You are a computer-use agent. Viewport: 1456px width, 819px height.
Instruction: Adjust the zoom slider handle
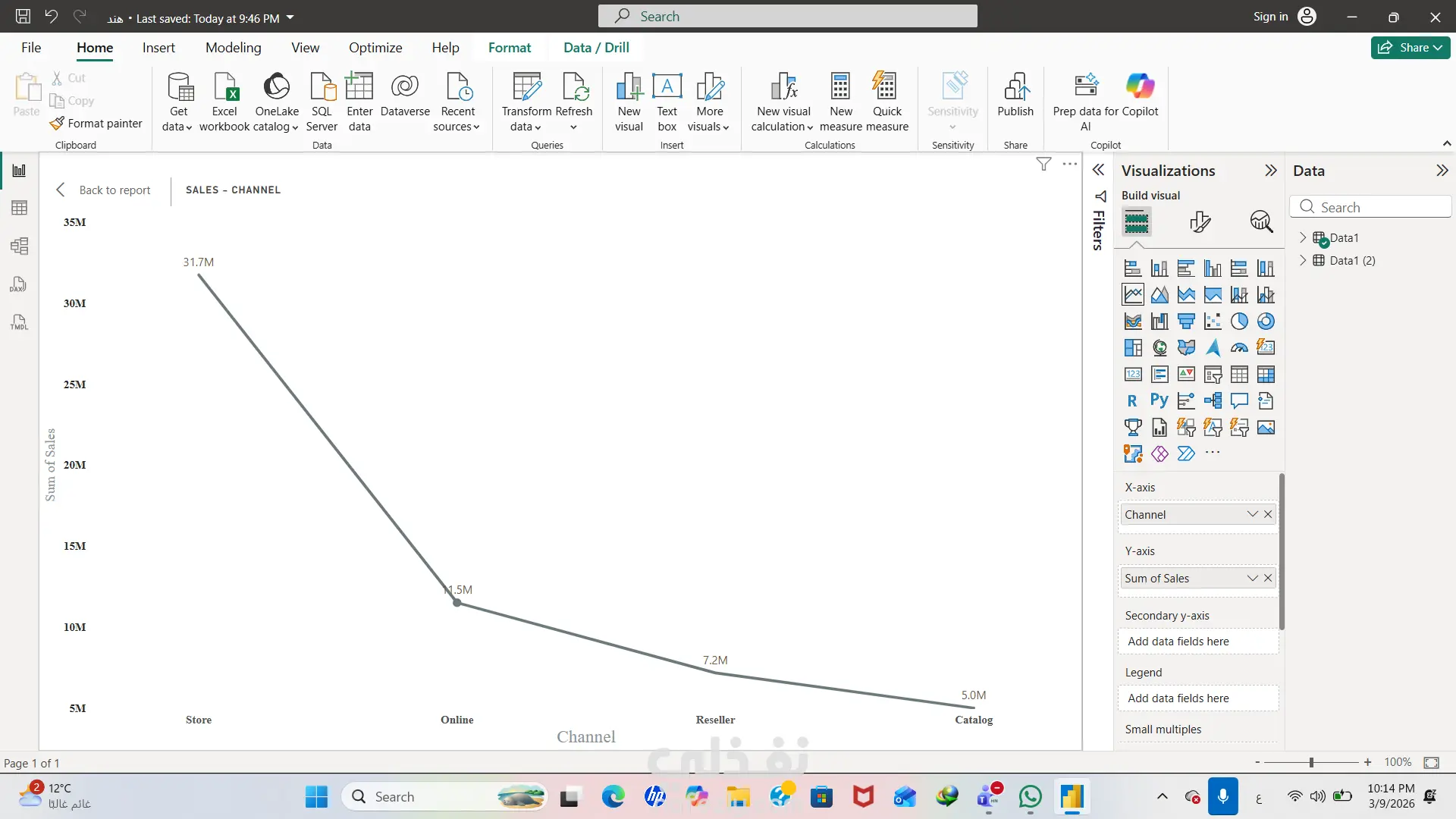click(x=1311, y=762)
